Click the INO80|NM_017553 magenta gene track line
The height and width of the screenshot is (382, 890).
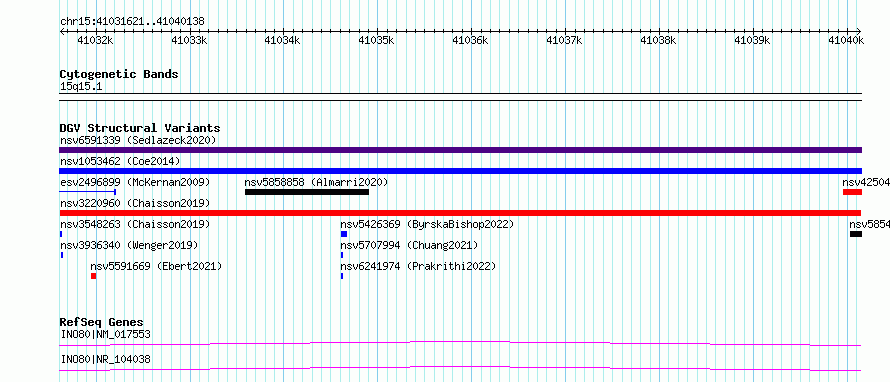[460, 343]
